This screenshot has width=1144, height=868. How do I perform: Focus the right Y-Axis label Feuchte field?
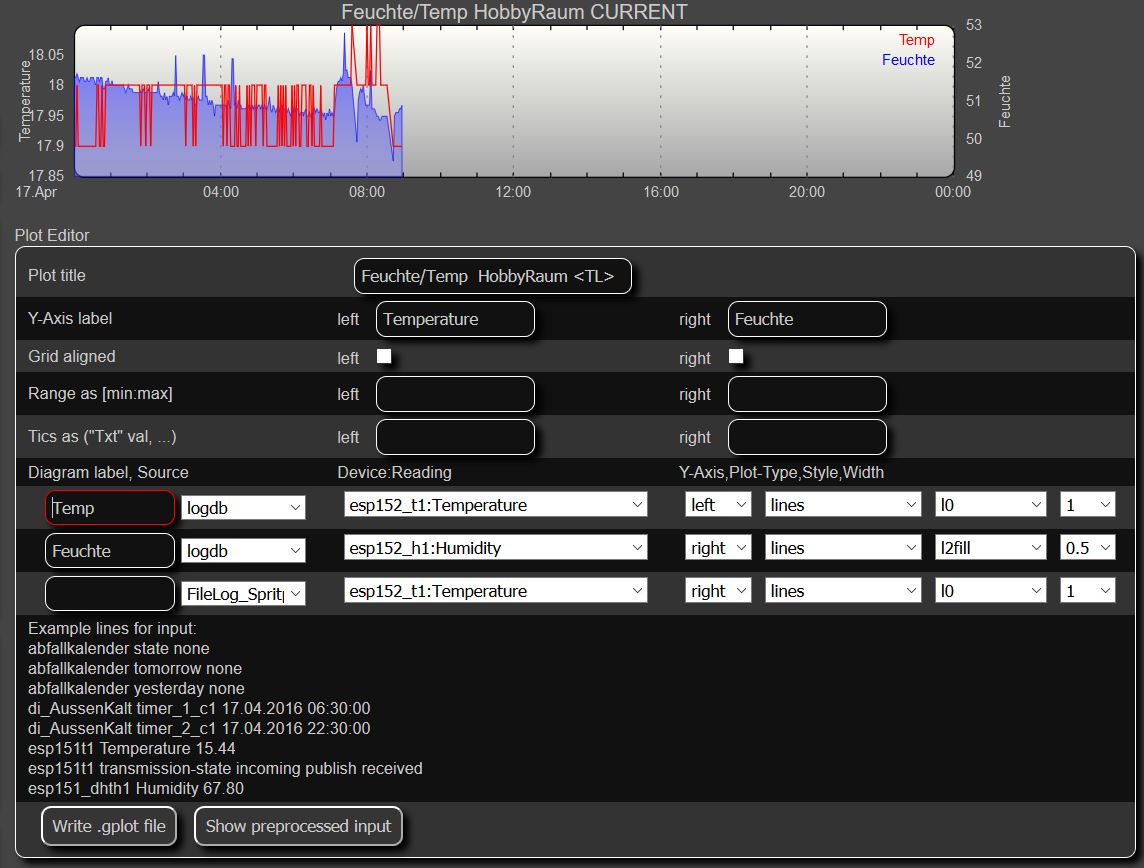(x=807, y=319)
